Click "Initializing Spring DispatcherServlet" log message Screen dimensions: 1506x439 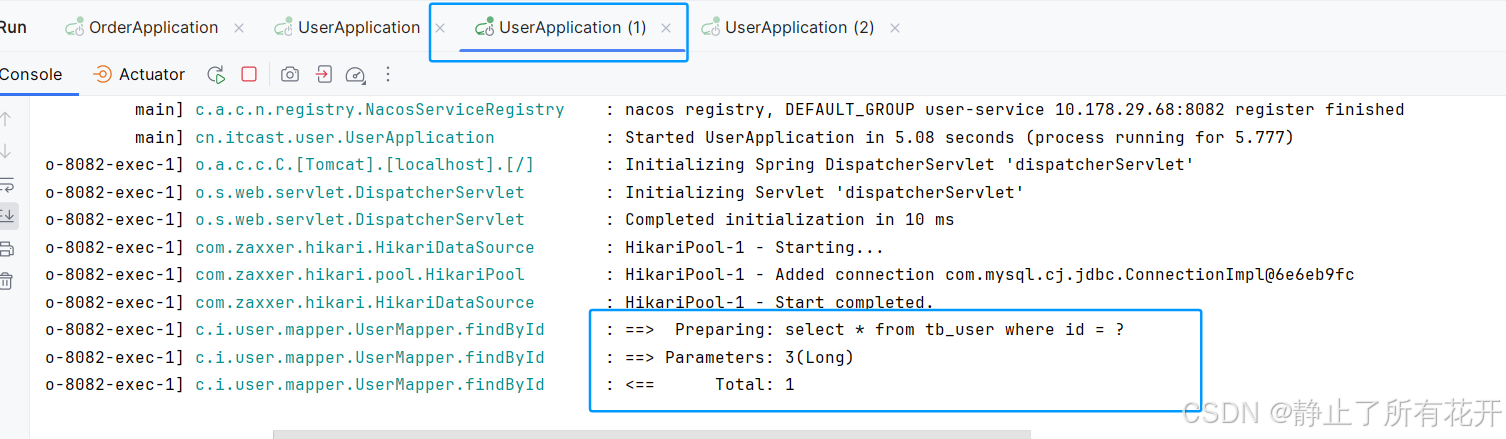tap(910, 165)
